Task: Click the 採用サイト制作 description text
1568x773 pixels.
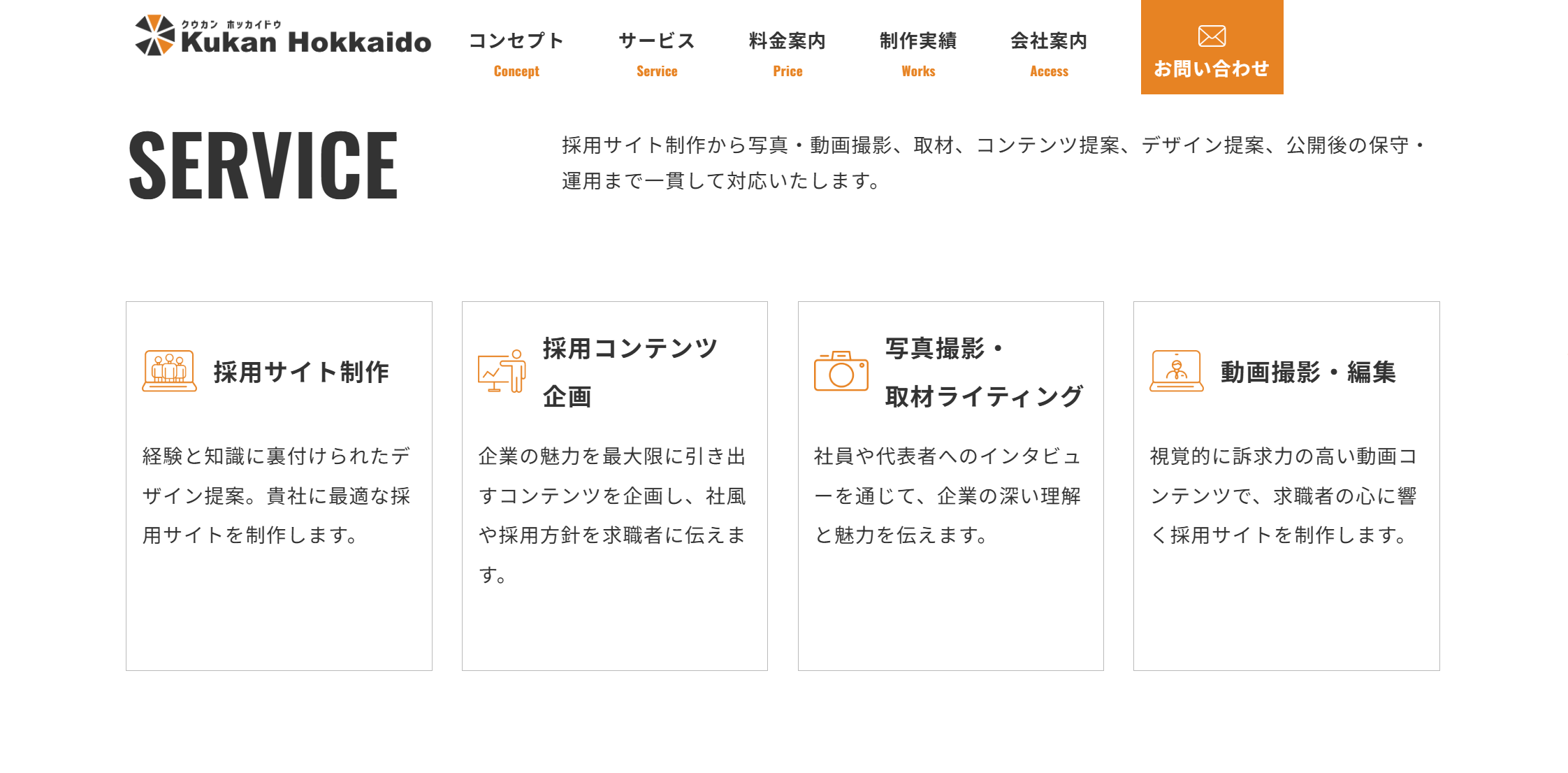Action: (277, 496)
